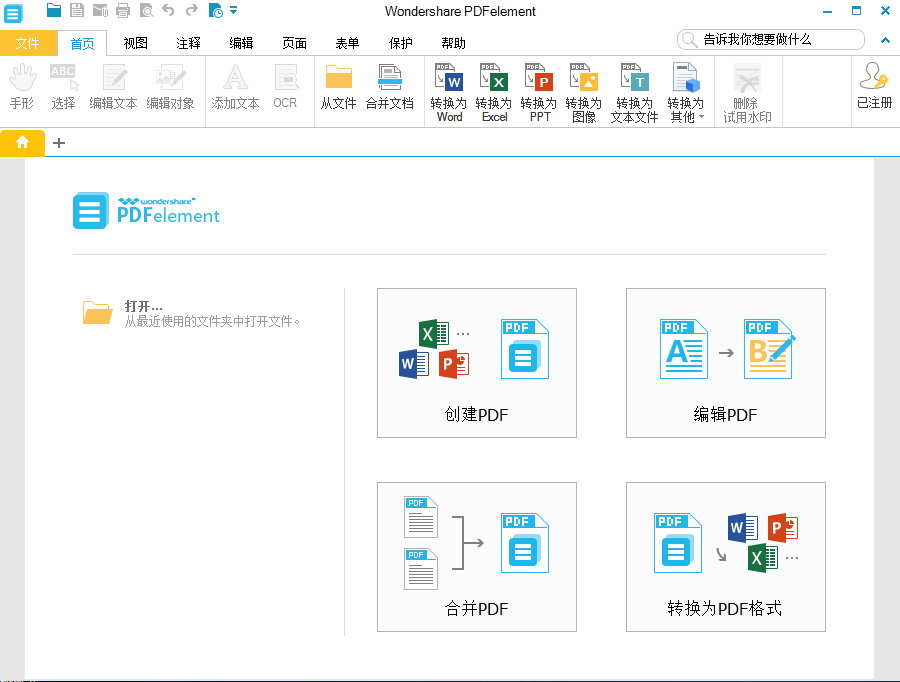This screenshot has height=682, width=900.
Task: Click the Convert to Word icon
Action: pyautogui.click(x=449, y=80)
